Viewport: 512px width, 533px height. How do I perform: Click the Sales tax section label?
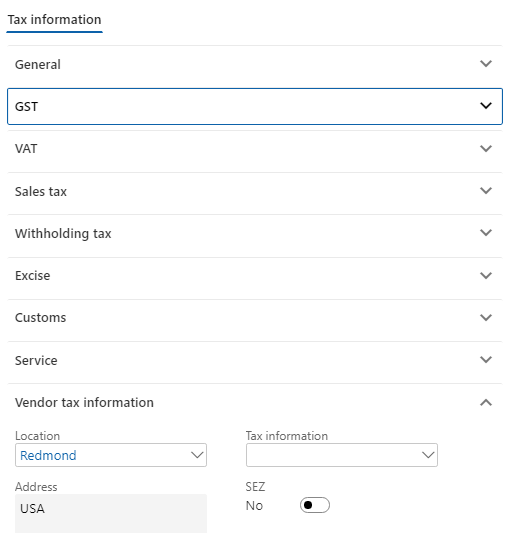pyautogui.click(x=41, y=192)
